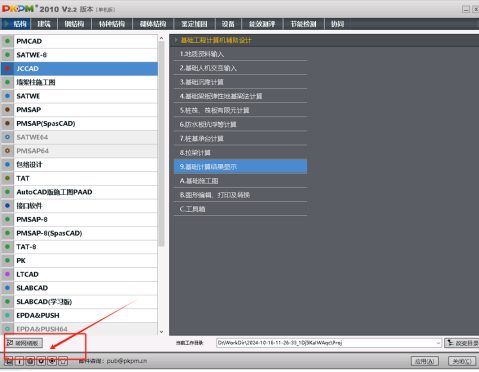Switch to the 建筑 tab
Screen dimensions: 479x372
[44, 24]
